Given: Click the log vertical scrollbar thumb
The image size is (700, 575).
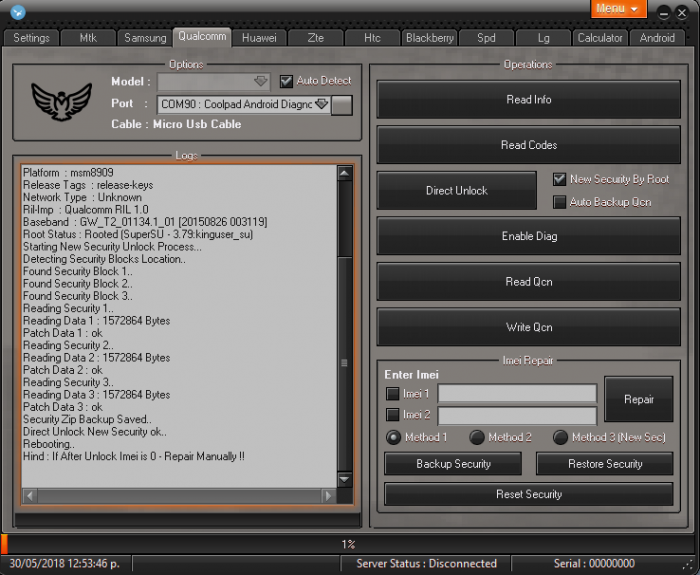Looking at the screenshot, I should point(345,363).
